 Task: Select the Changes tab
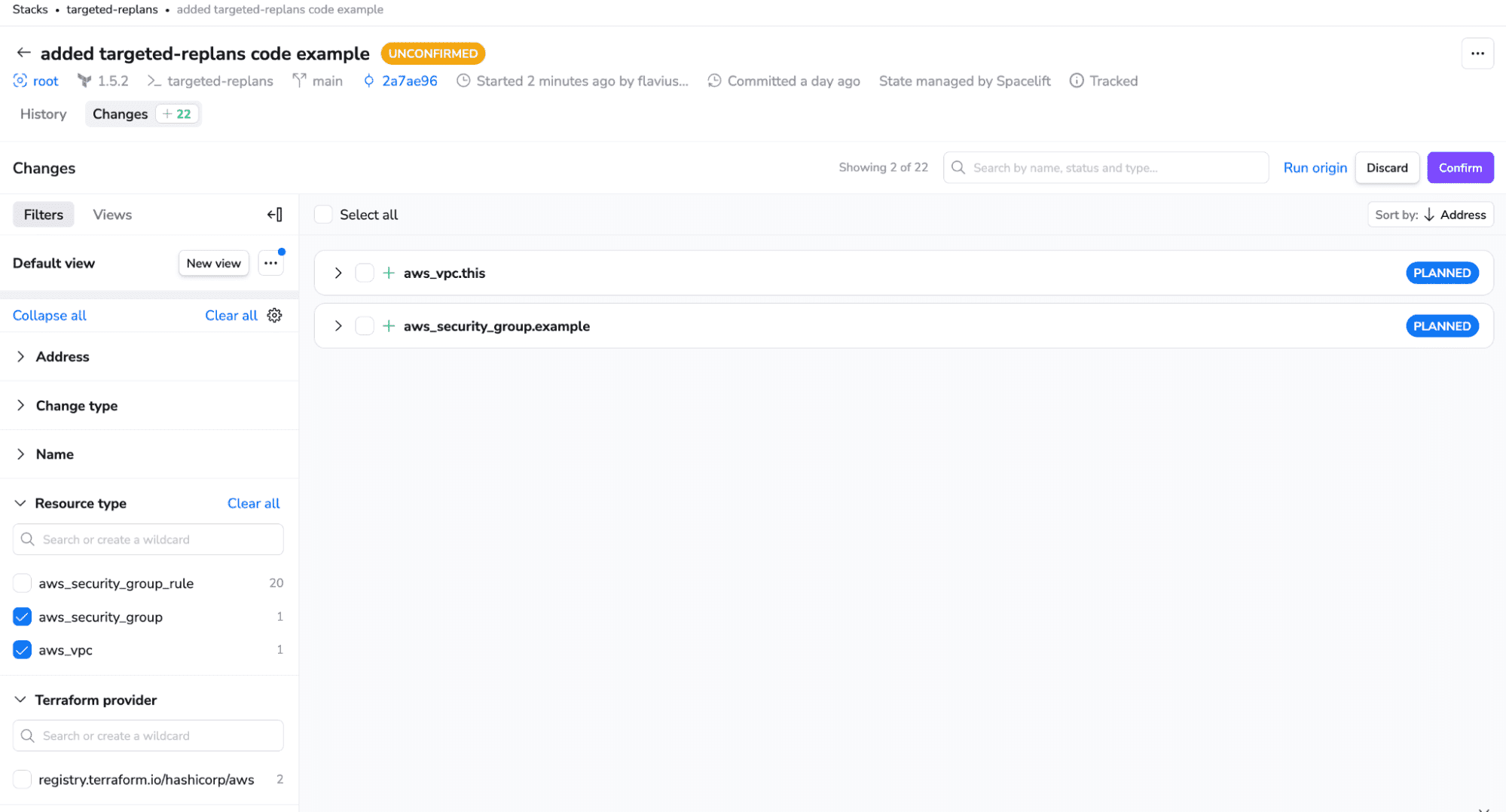pos(143,114)
